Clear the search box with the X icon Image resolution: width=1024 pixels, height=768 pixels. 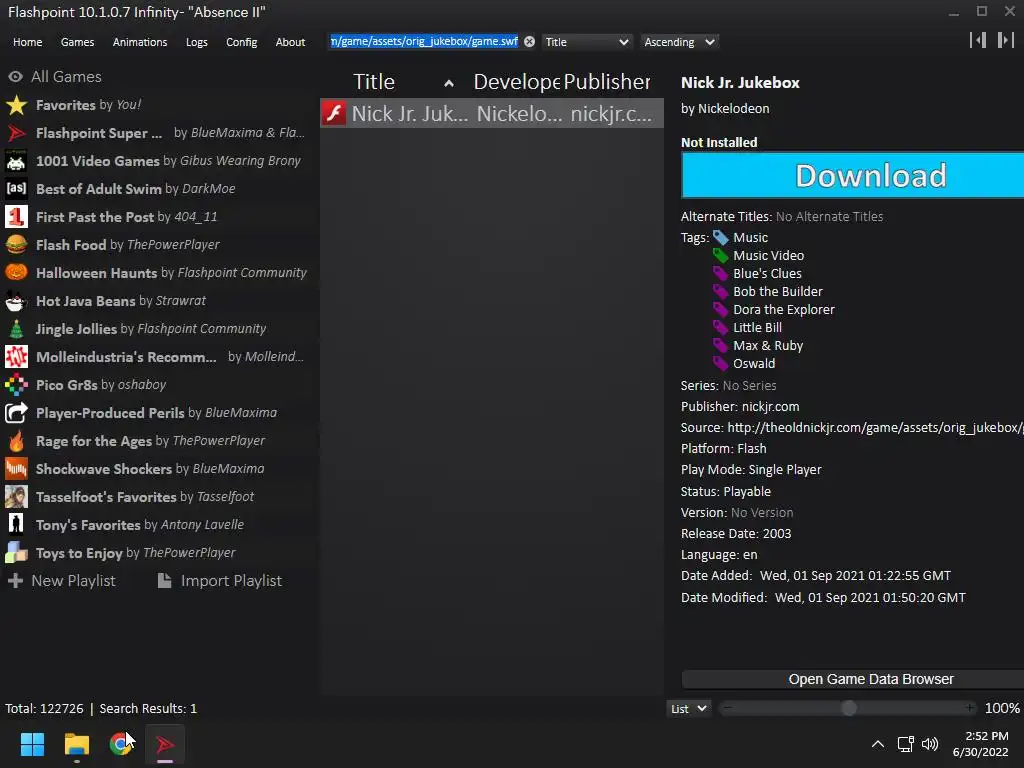pos(529,42)
